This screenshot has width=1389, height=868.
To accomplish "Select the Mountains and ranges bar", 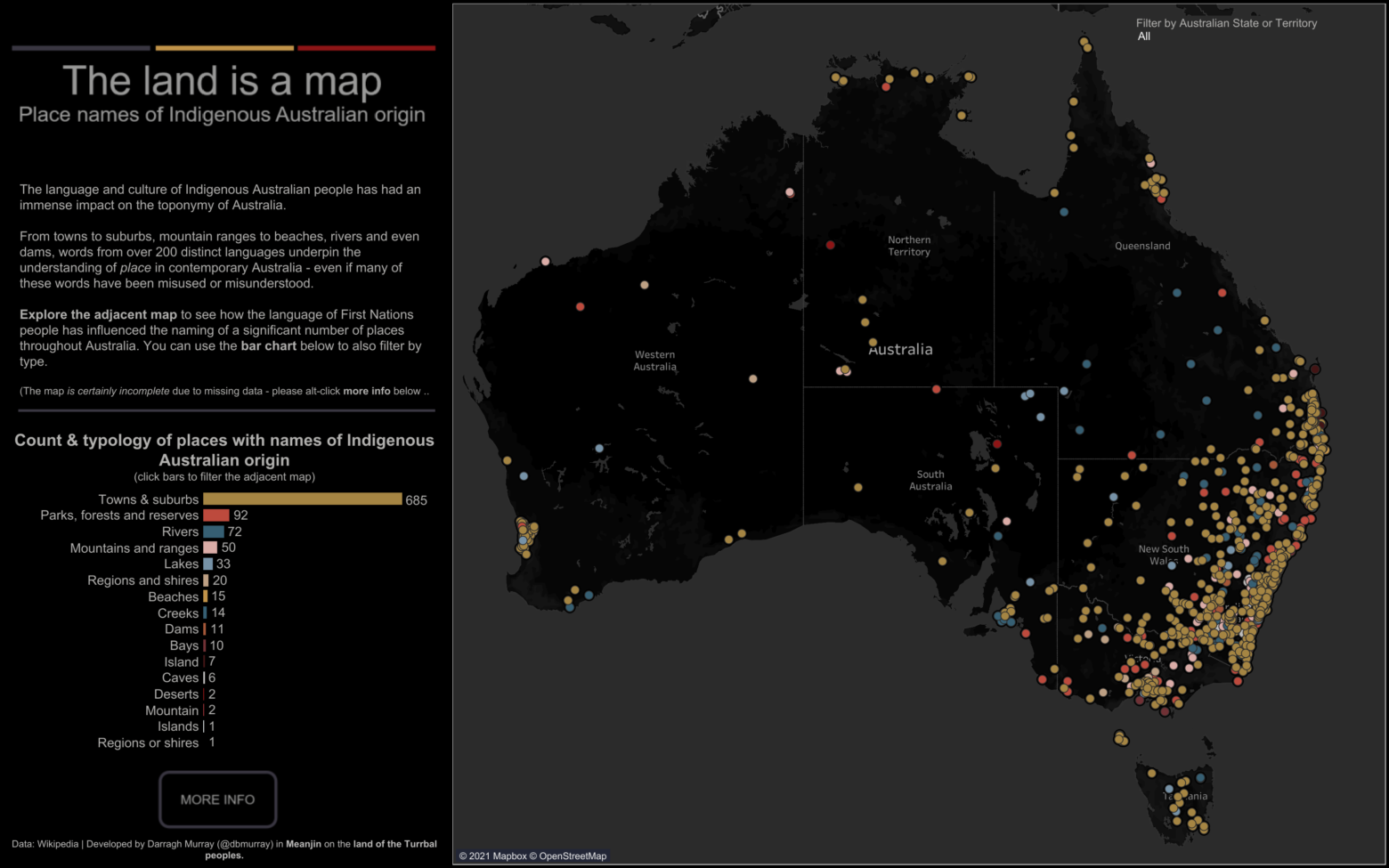I will point(209,548).
